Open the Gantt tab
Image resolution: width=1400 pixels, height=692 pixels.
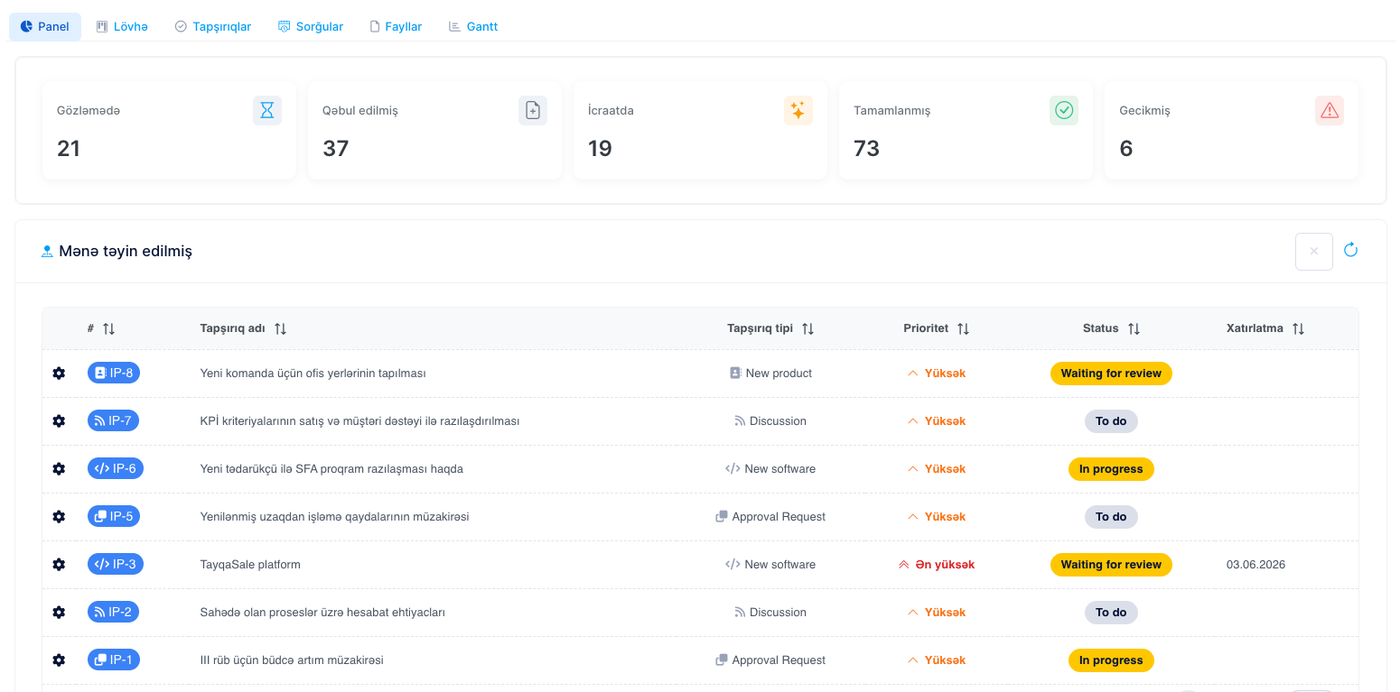[473, 27]
